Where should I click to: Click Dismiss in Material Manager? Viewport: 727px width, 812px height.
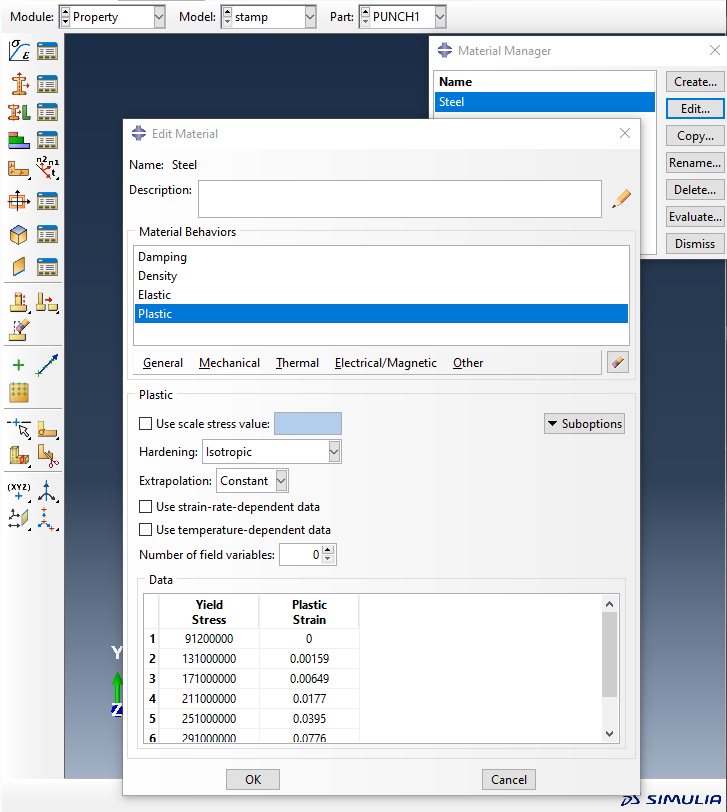coord(695,243)
